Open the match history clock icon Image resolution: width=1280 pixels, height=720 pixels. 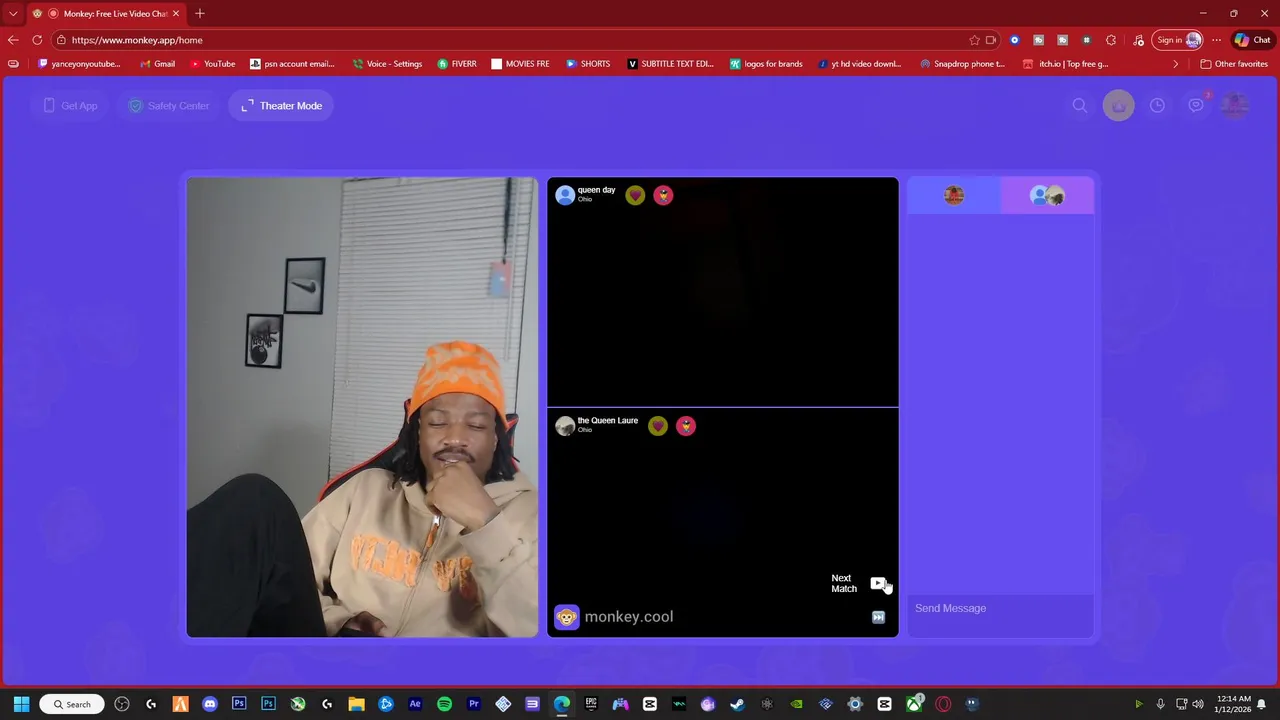(x=1157, y=105)
